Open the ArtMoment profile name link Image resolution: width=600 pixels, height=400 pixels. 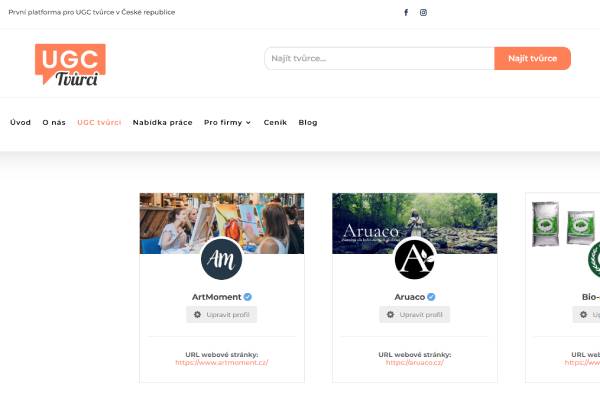coord(217,297)
